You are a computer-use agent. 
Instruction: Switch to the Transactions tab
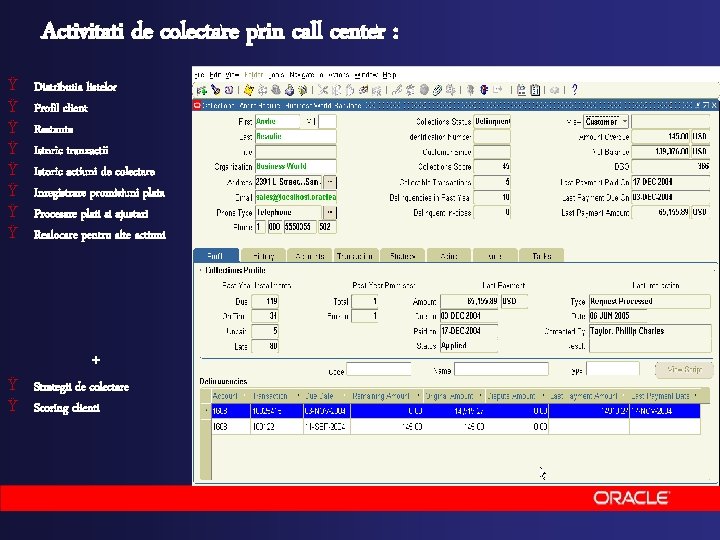pyautogui.click(x=356, y=256)
